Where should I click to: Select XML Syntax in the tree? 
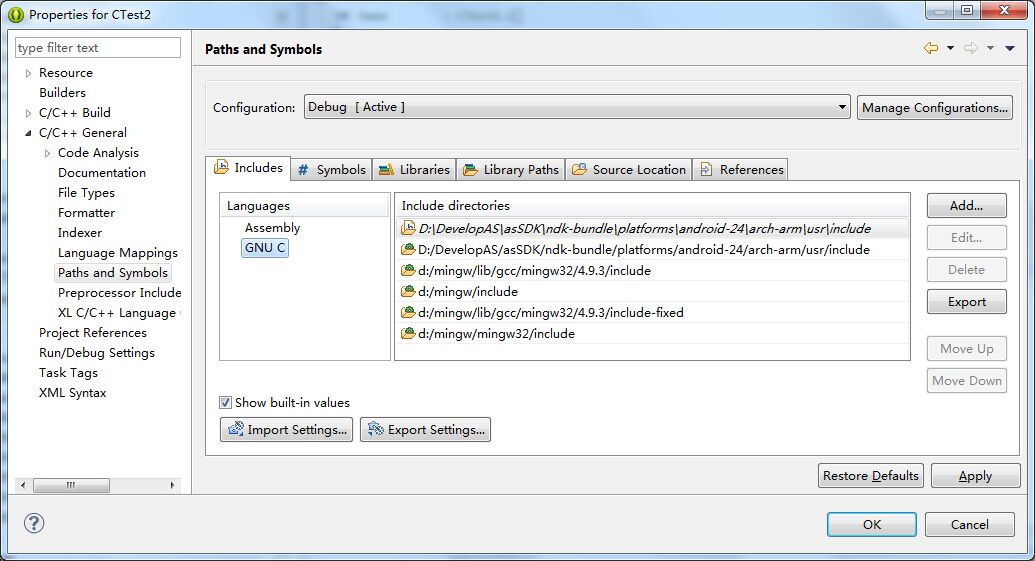(72, 393)
